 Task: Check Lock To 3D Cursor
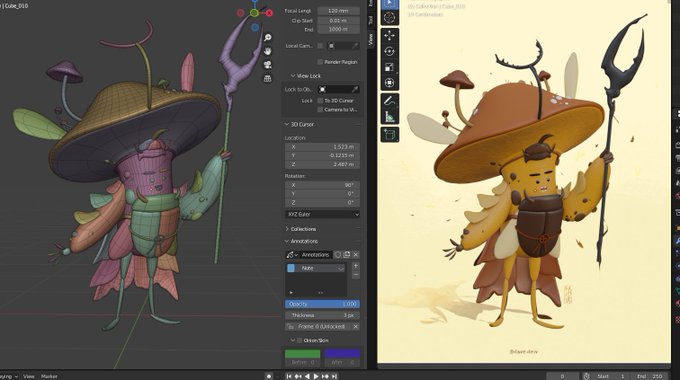[320, 100]
